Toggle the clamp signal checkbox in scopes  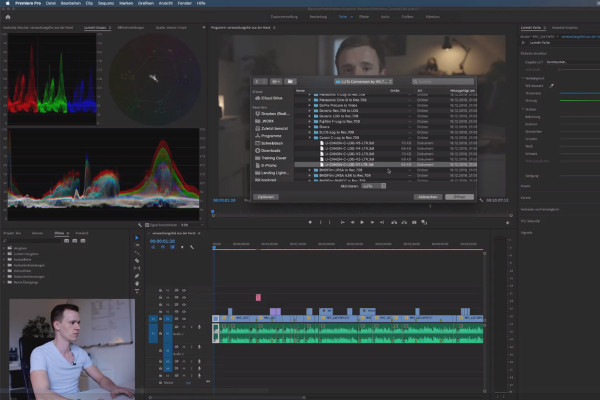147,225
